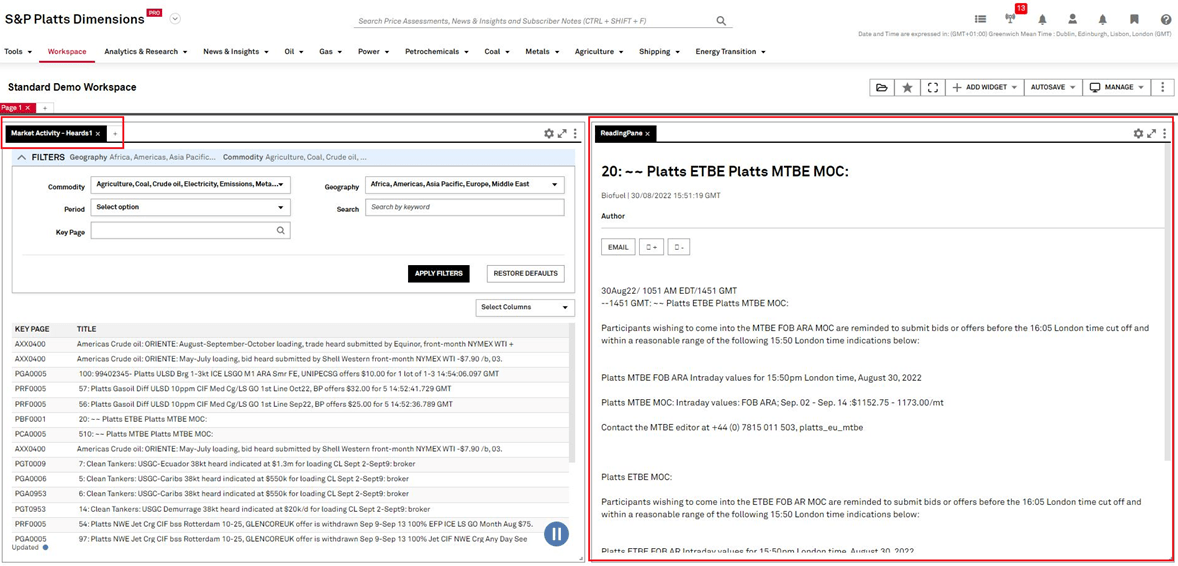Open the Energy Transition menu
Image resolution: width=1178 pixels, height=566 pixels.
coord(730,52)
